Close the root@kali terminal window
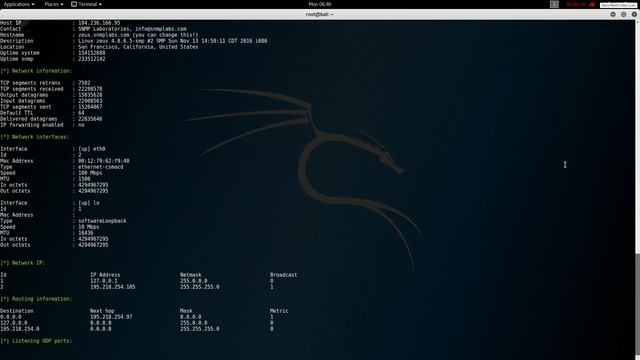Image resolution: width=640 pixels, height=360 pixels. 634,14
